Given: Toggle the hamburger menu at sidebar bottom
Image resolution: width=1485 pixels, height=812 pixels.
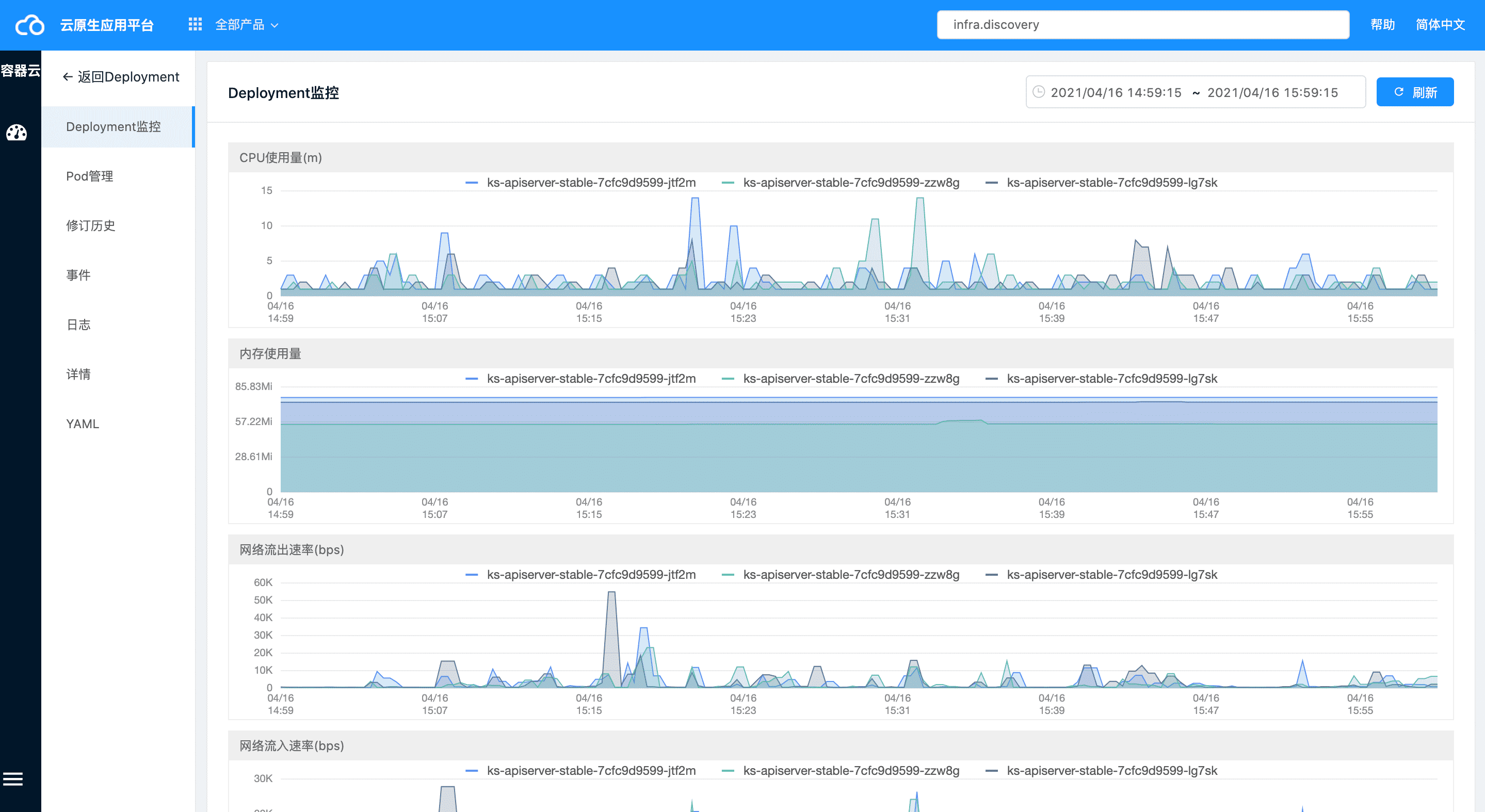Looking at the screenshot, I should 13,779.
